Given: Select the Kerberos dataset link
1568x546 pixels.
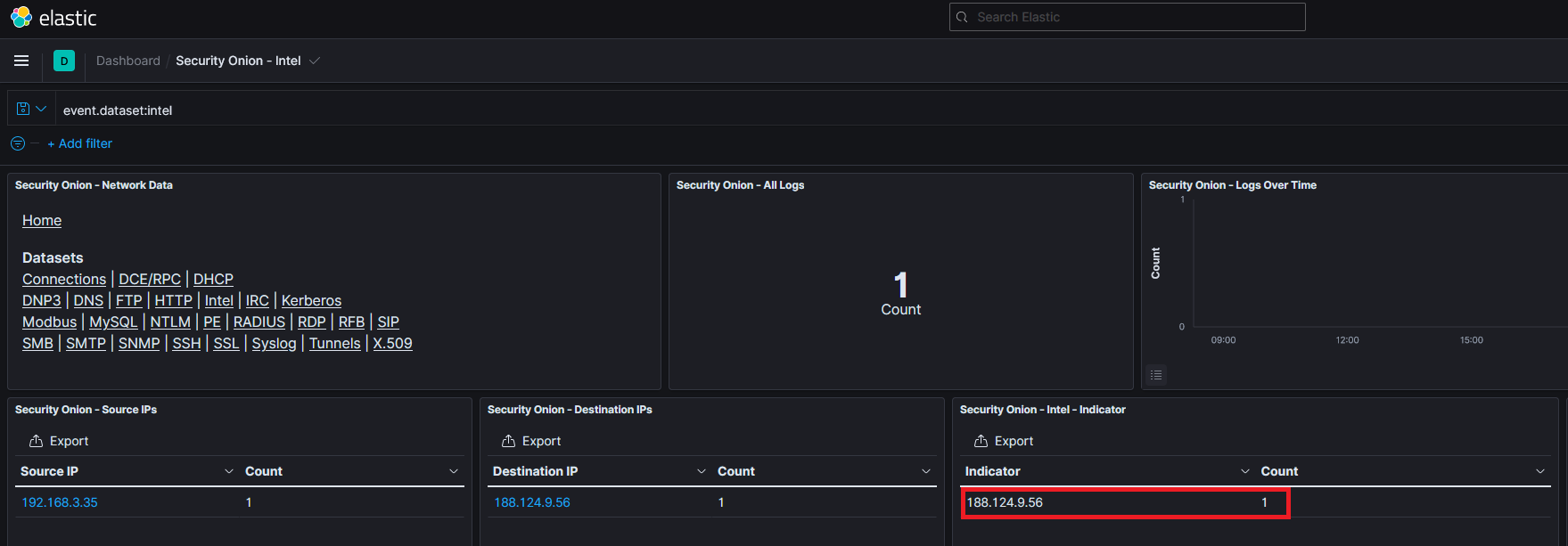Looking at the screenshot, I should pos(311,300).
